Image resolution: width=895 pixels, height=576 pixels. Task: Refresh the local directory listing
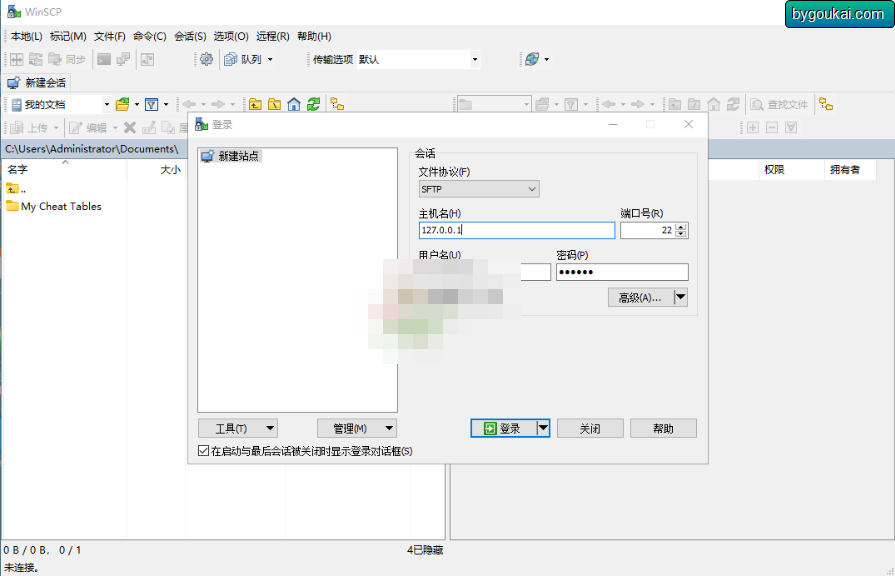pos(313,104)
